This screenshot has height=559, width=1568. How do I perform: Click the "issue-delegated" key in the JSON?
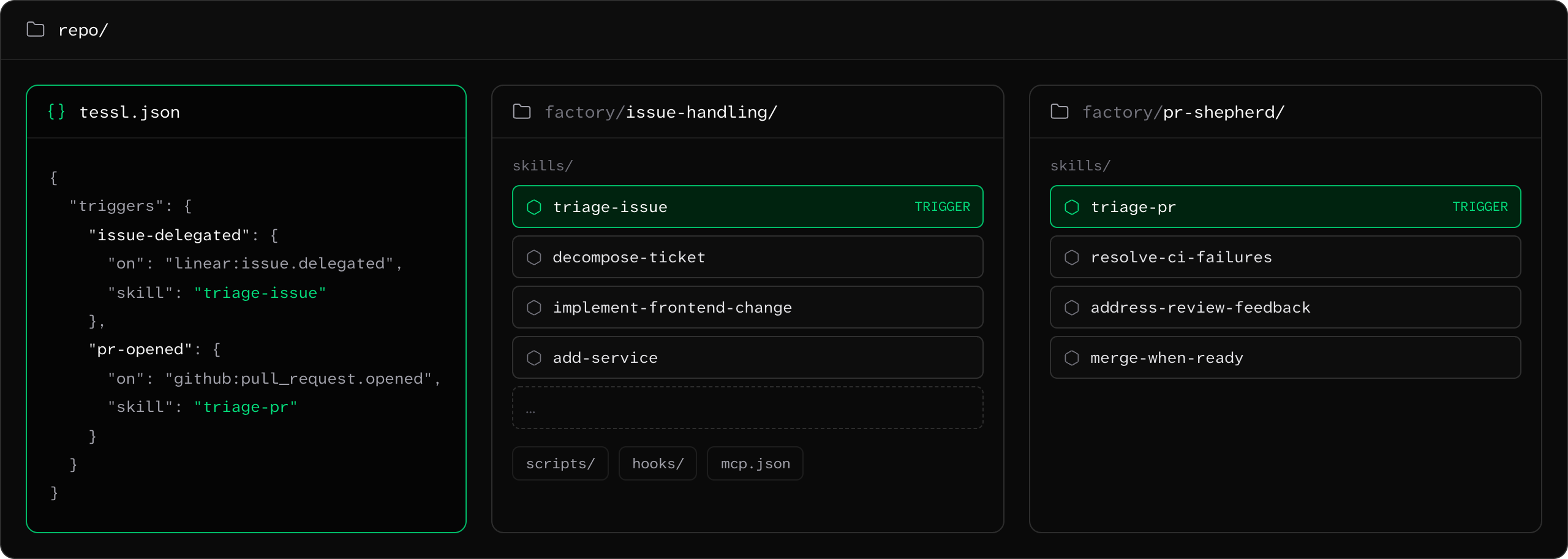click(169, 235)
